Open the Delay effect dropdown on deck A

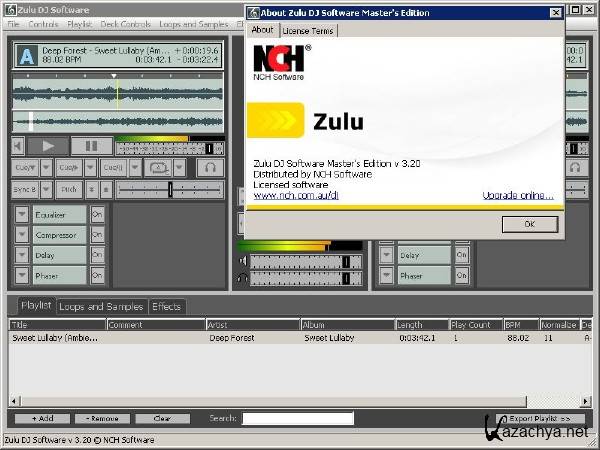[x=22, y=255]
